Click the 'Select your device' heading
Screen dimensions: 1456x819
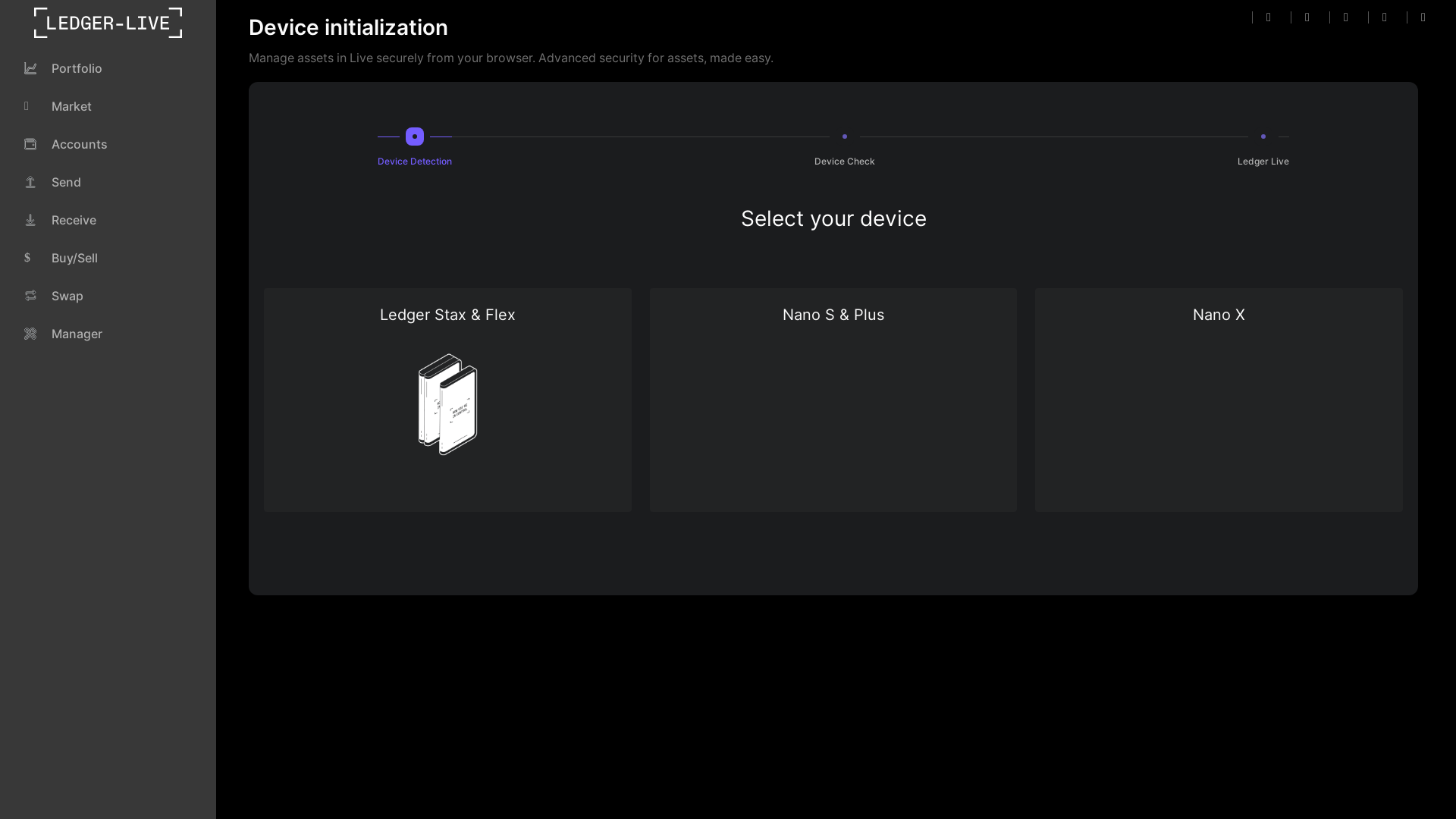click(x=833, y=218)
